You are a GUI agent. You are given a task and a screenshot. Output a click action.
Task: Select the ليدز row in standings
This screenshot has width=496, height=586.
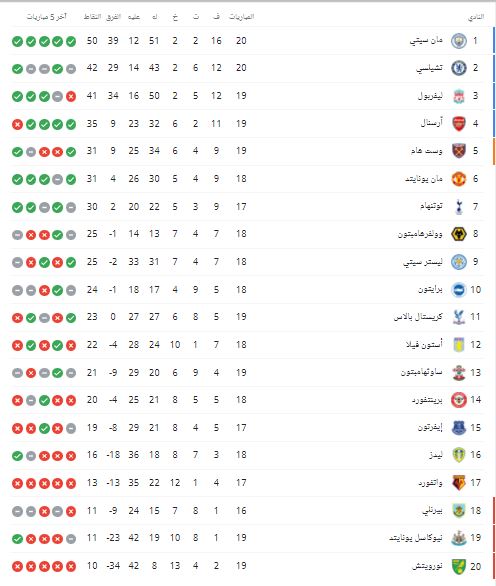247,455
